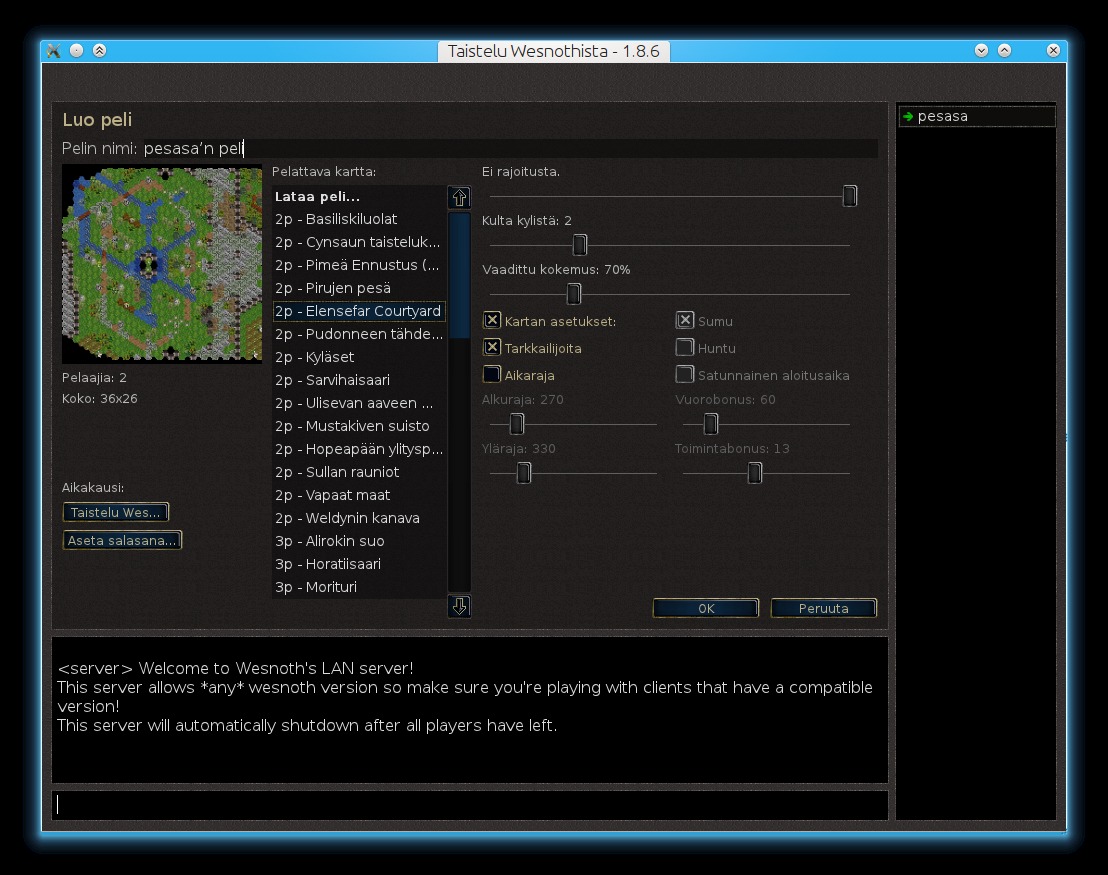This screenshot has width=1108, height=875.
Task: Enable the Aikaraja checkbox
Action: click(x=492, y=375)
